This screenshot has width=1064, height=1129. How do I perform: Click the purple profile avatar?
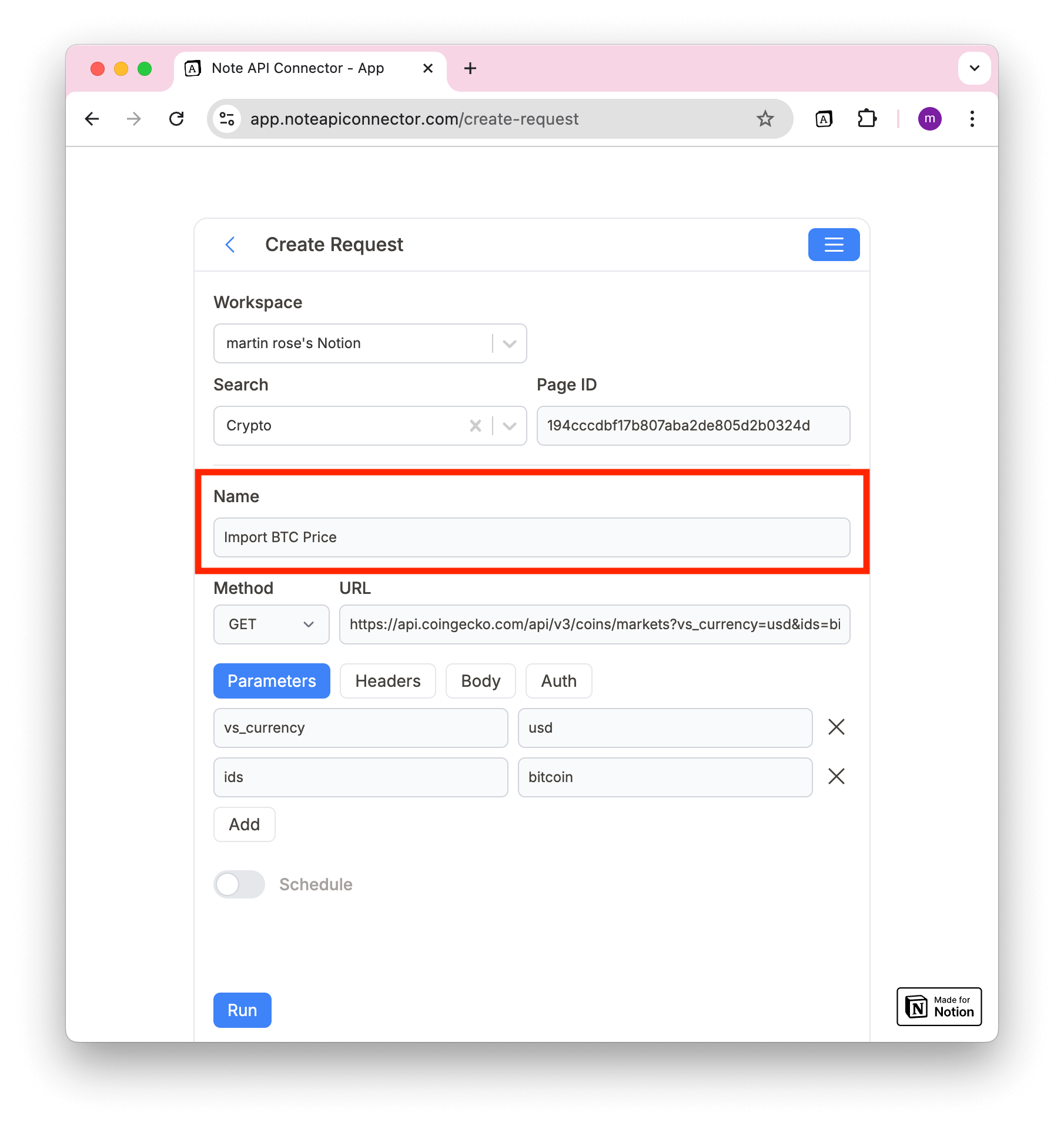(930, 119)
